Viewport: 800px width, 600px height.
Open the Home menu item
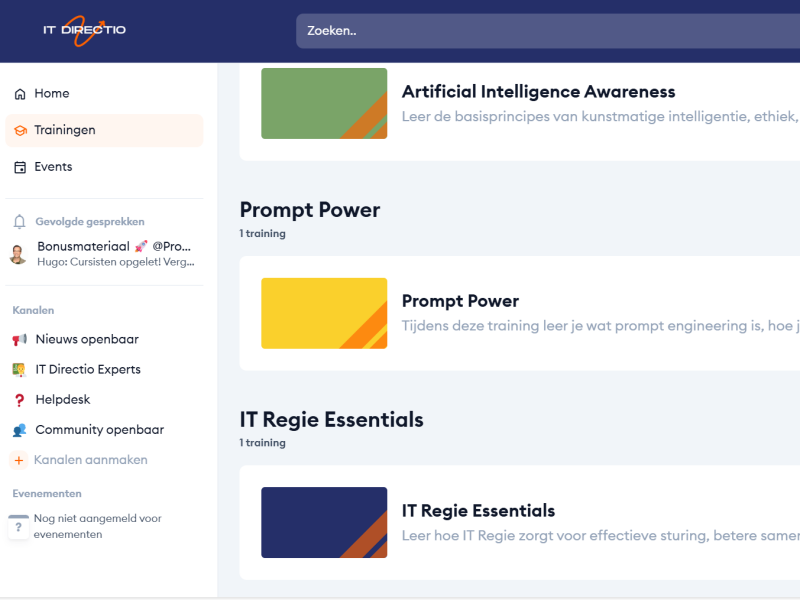(x=52, y=94)
